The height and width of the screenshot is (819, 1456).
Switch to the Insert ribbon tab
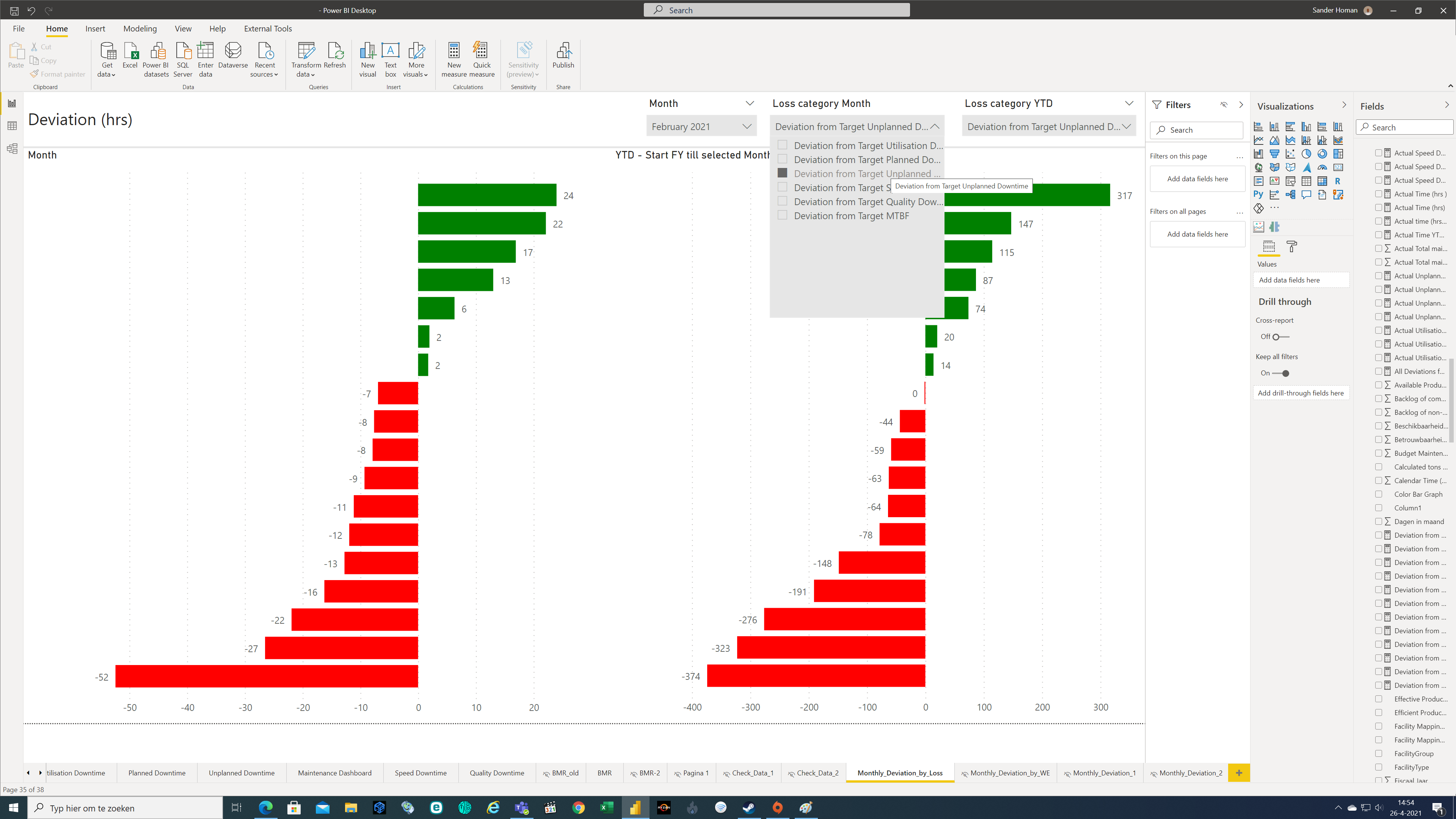tap(95, 29)
